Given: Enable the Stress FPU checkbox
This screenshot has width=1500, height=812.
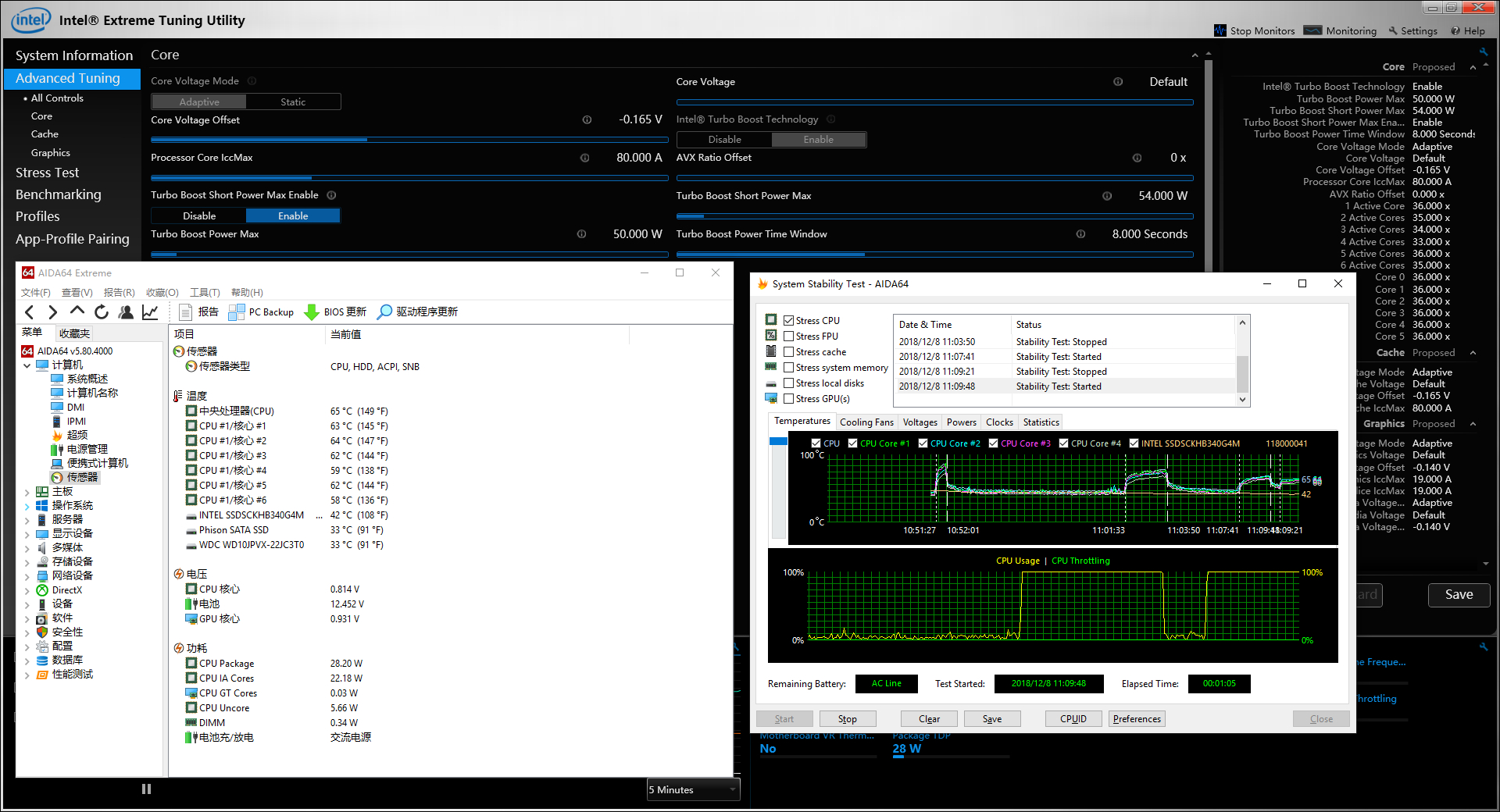Looking at the screenshot, I should (789, 337).
